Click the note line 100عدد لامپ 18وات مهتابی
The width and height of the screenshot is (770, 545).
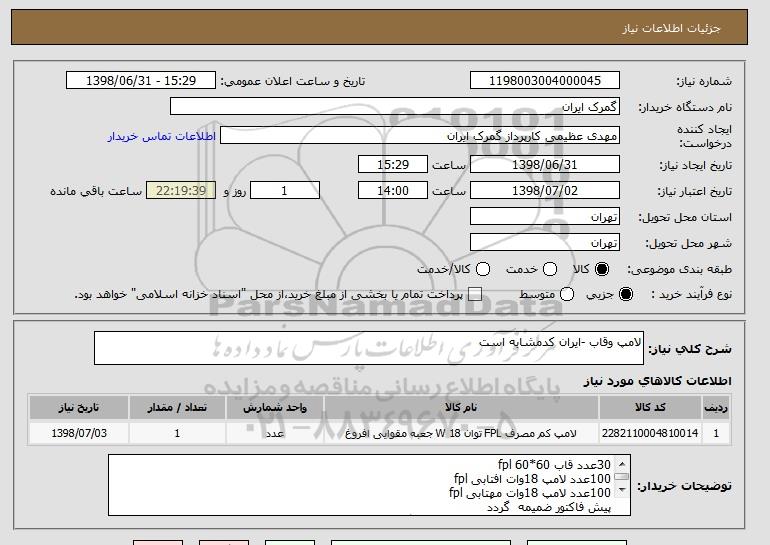point(530,493)
